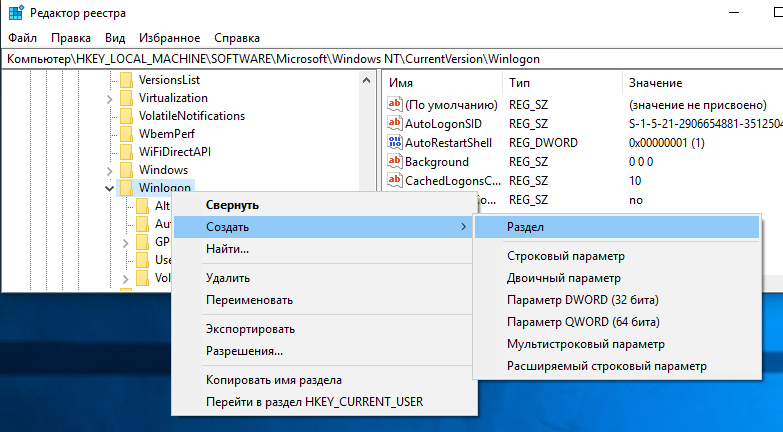Click the VersionsList folder icon
Screen dimensions: 783x432
(126, 79)
